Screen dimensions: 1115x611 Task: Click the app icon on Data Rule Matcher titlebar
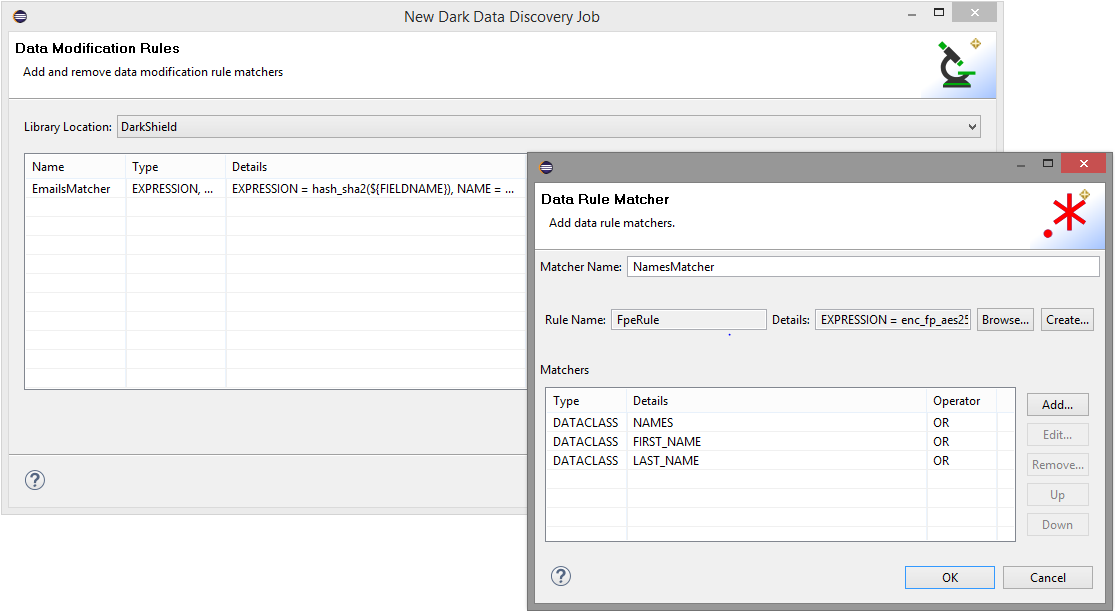[544, 163]
